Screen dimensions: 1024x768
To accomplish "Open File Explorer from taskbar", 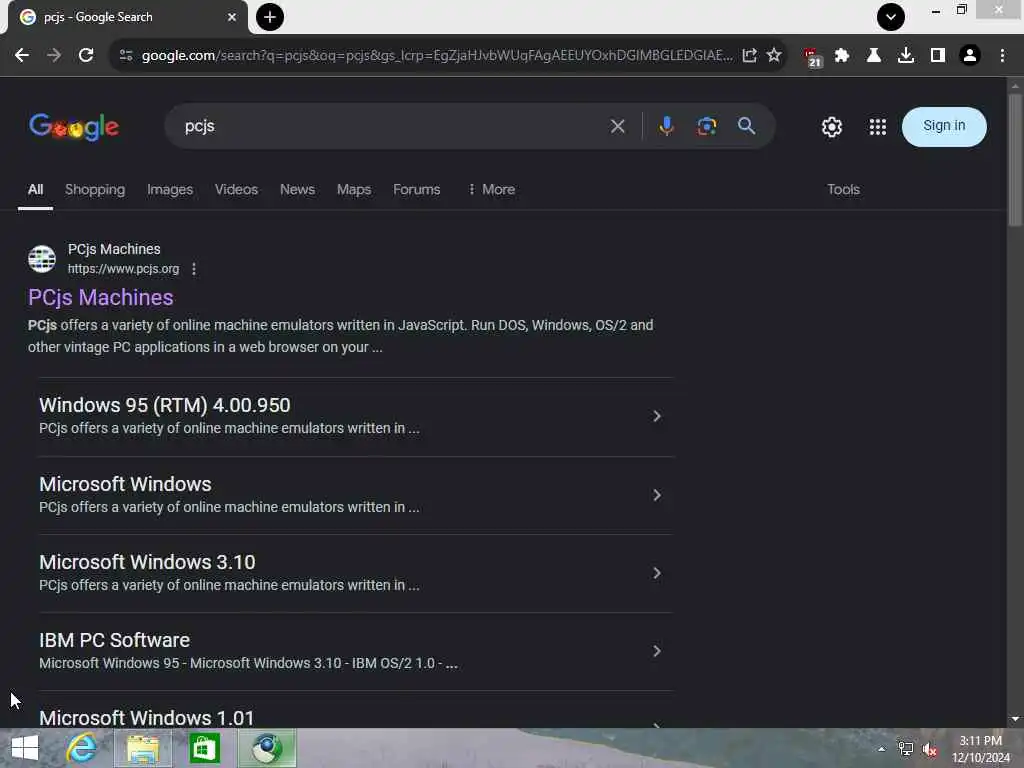I will click(143, 748).
